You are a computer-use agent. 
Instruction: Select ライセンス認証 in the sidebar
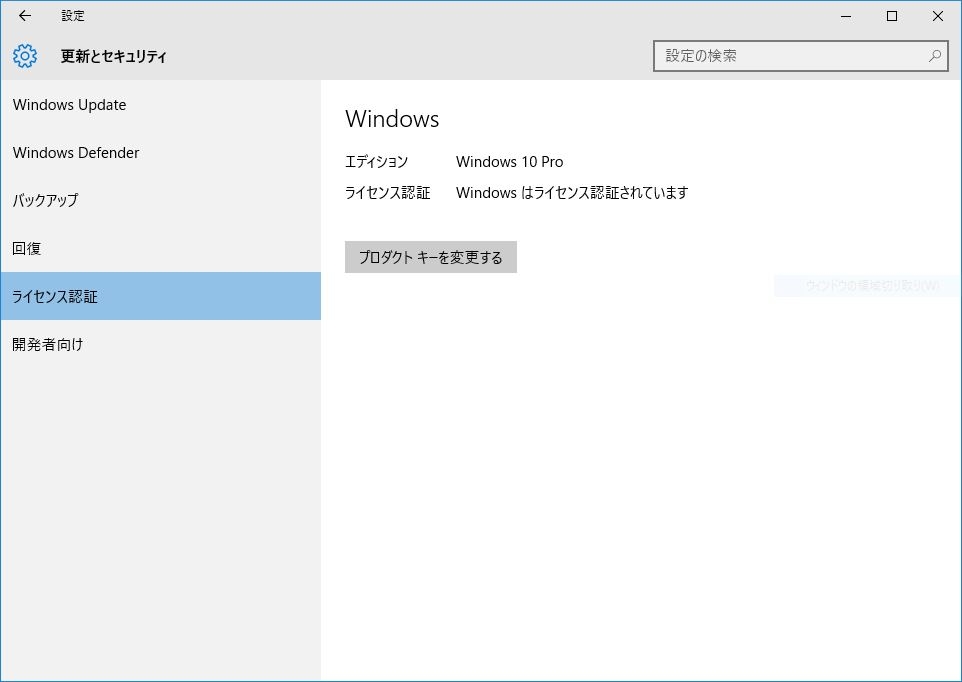pyautogui.click(x=161, y=296)
